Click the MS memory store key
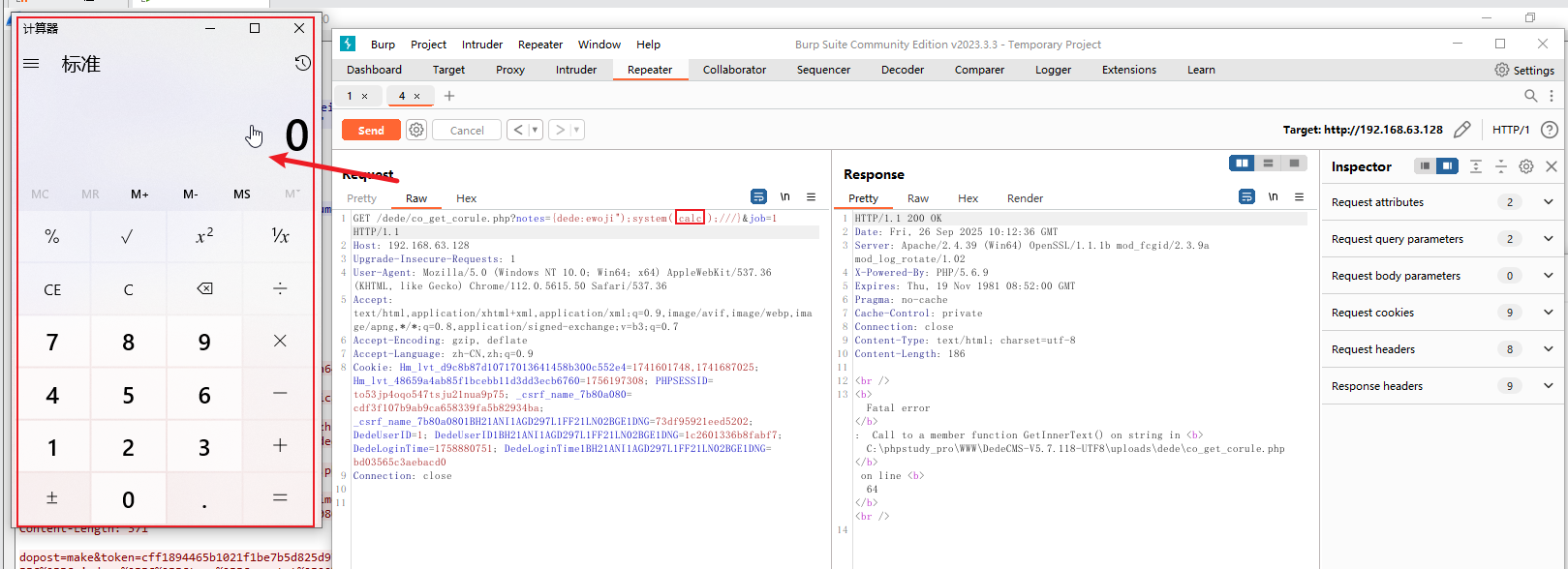1568x569 pixels. click(242, 194)
